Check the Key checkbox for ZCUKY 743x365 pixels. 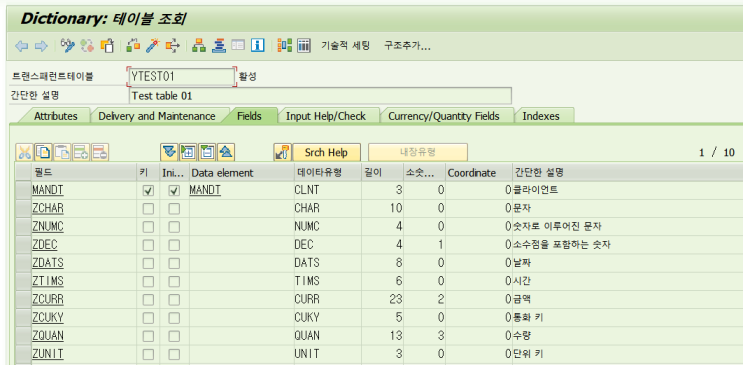(148, 318)
